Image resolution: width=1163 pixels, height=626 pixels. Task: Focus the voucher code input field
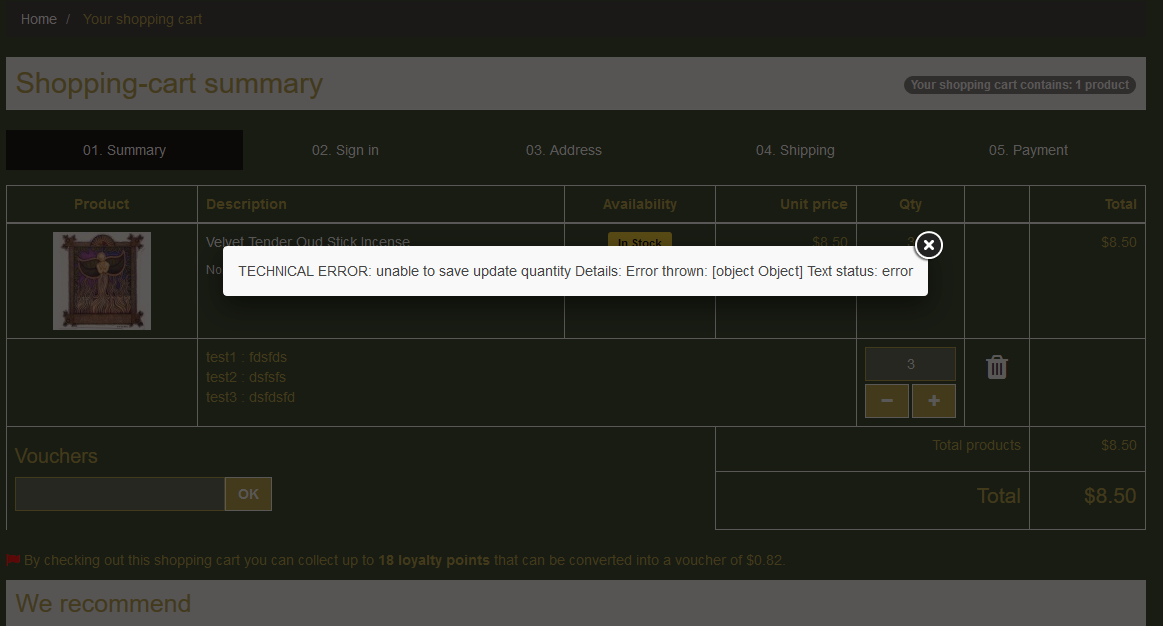tap(120, 494)
